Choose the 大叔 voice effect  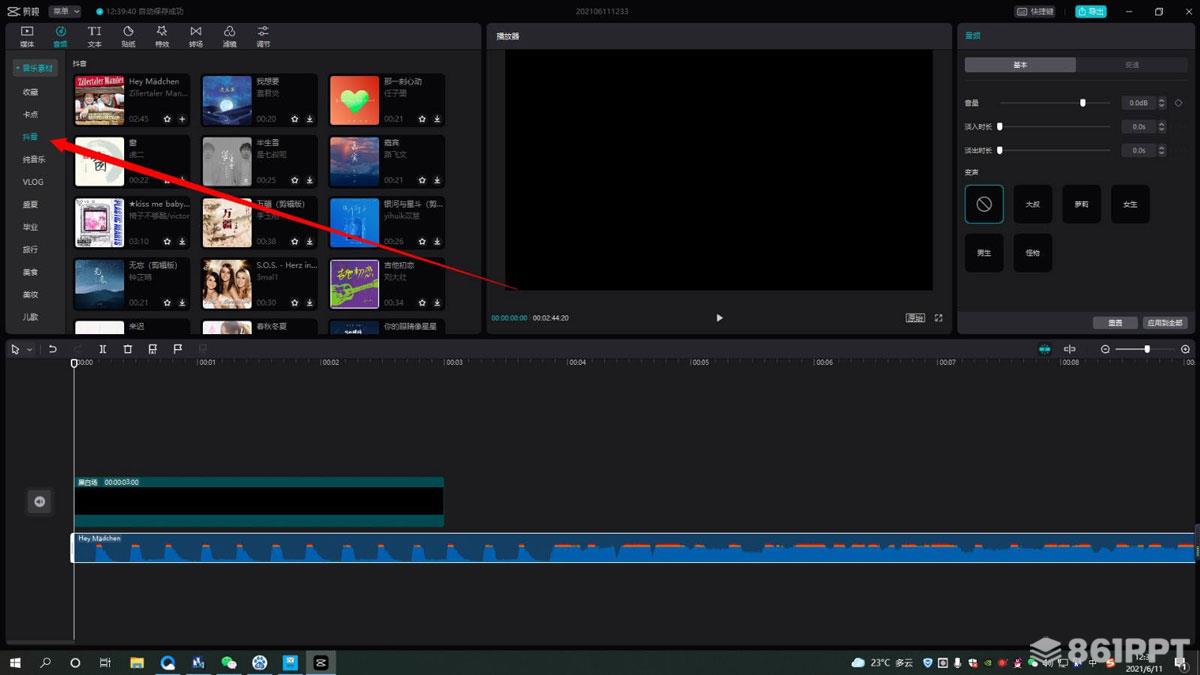click(x=1033, y=204)
